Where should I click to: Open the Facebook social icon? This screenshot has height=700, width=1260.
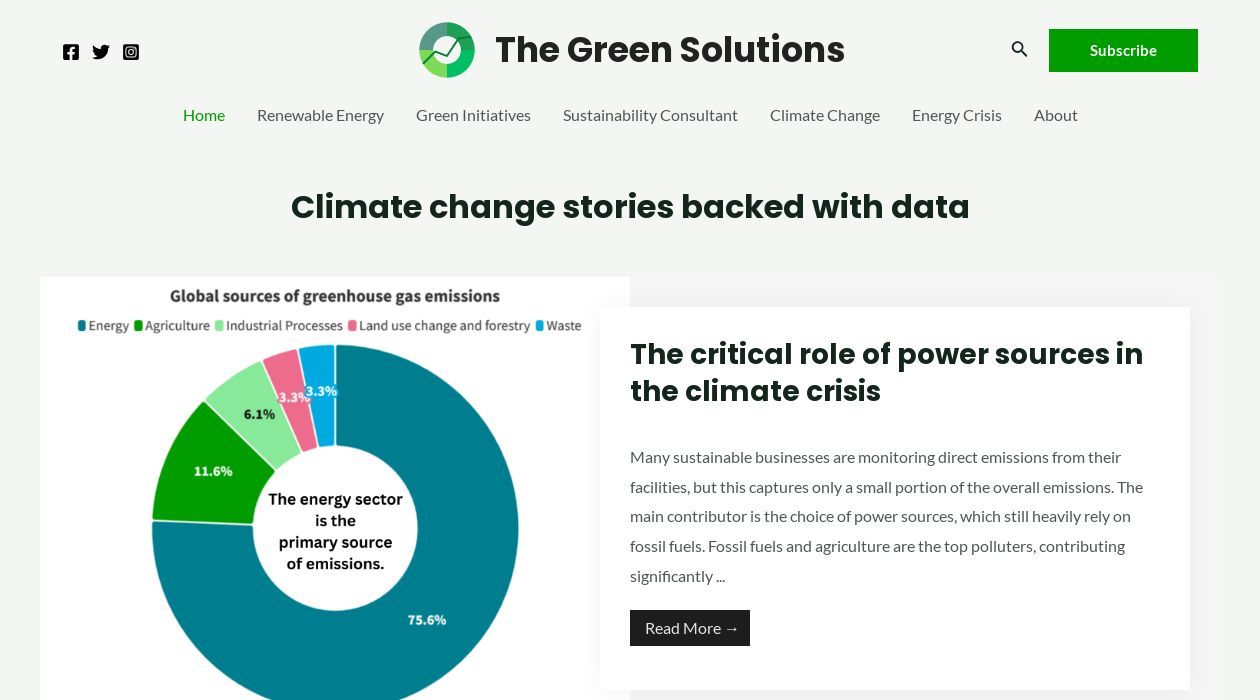pos(71,52)
